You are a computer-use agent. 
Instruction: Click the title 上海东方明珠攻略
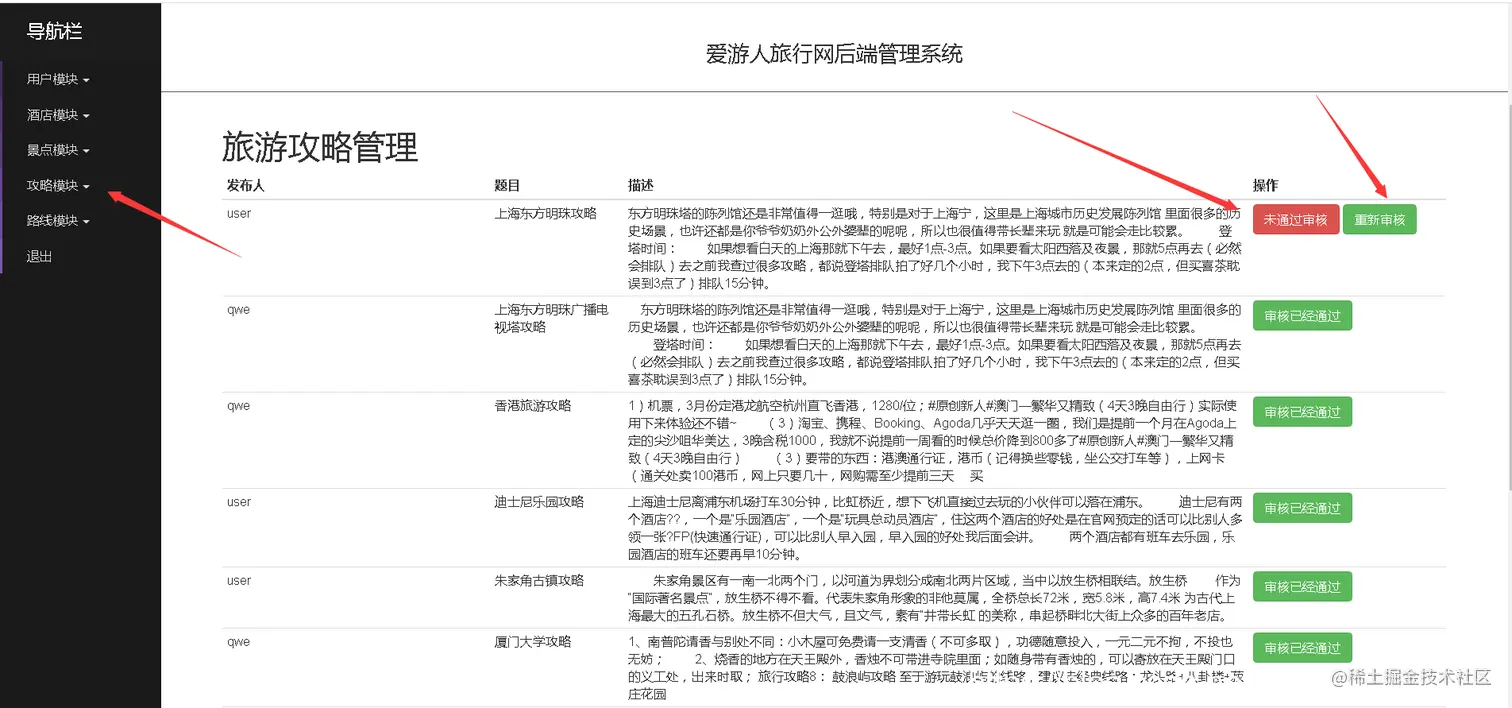pyautogui.click(x=545, y=214)
